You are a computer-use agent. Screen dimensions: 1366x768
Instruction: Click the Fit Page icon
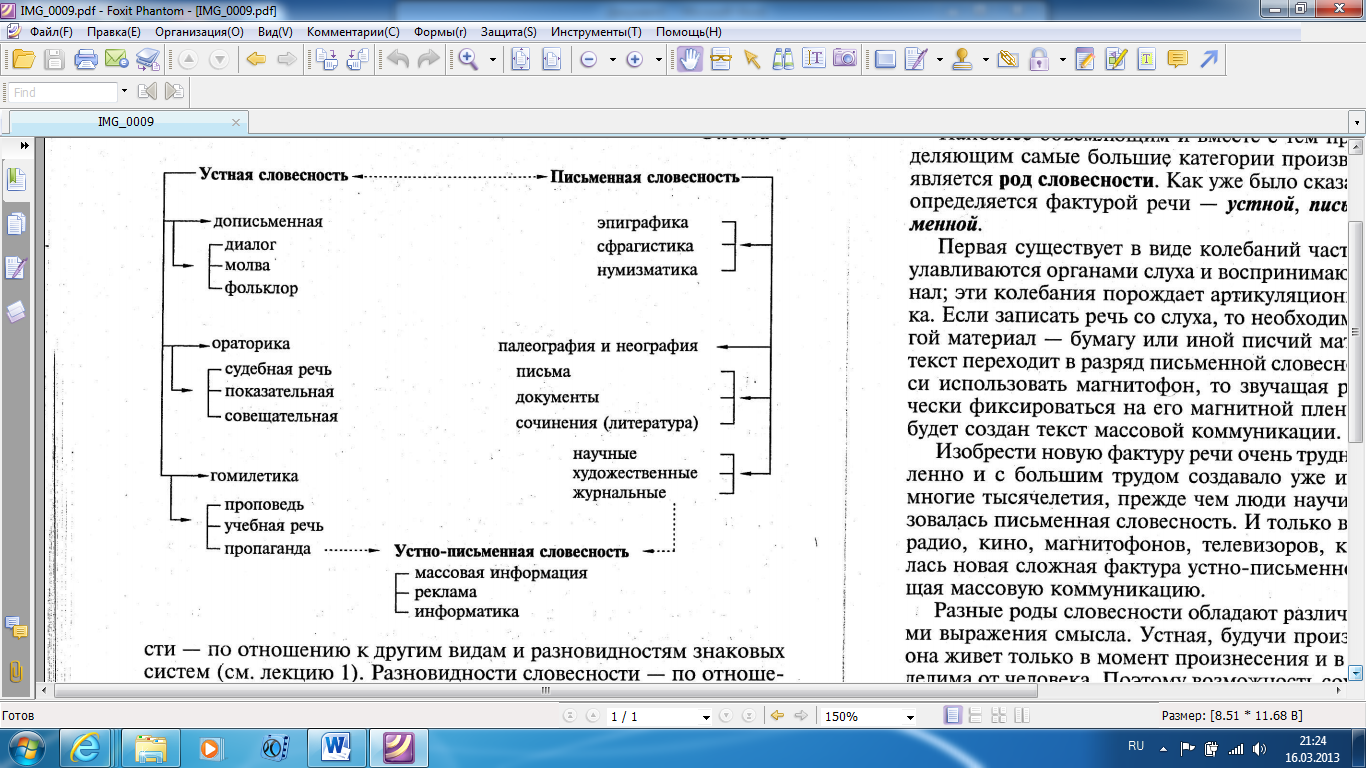click(520, 59)
